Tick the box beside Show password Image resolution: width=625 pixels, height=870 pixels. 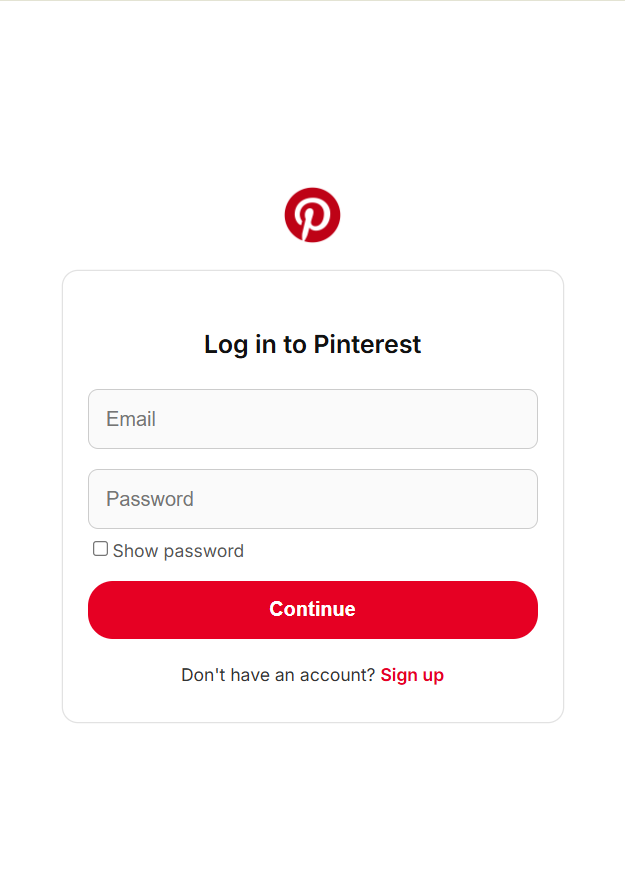tap(100, 549)
